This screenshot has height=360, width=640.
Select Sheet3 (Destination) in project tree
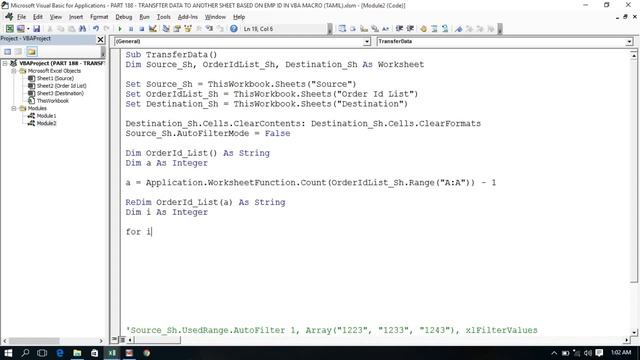click(x=60, y=93)
